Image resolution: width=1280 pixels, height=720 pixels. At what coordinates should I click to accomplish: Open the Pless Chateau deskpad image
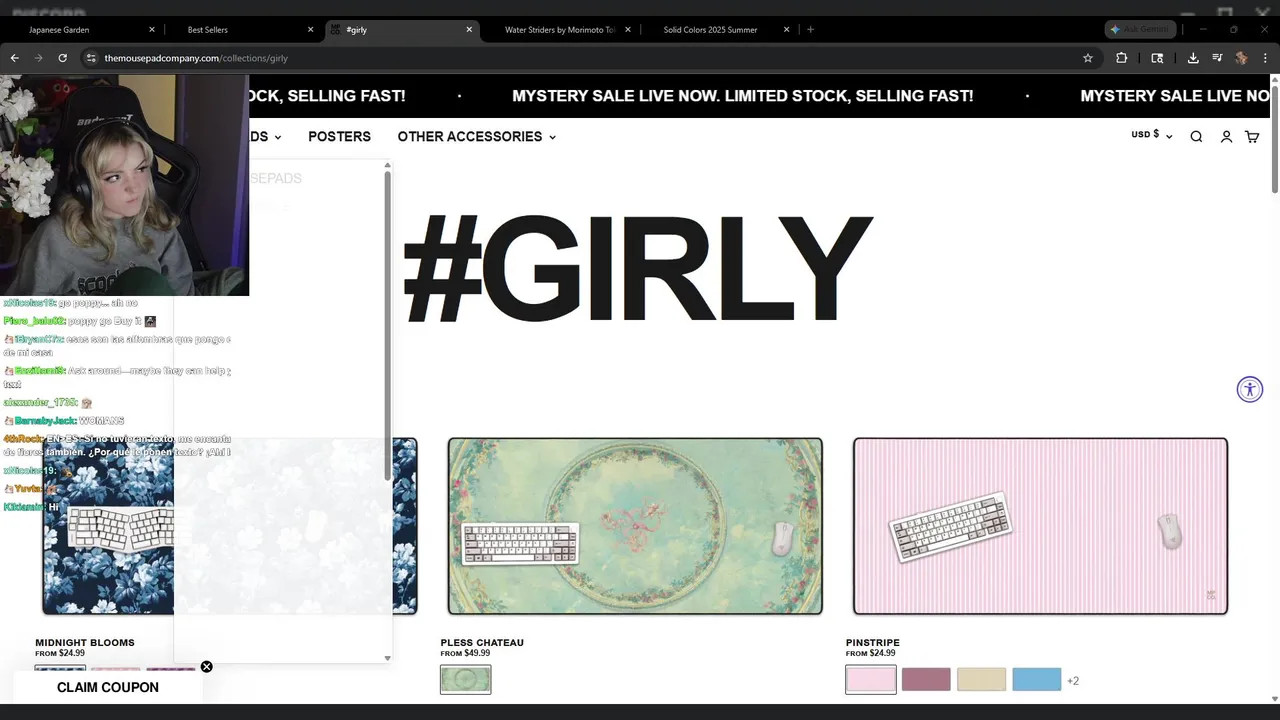point(635,526)
